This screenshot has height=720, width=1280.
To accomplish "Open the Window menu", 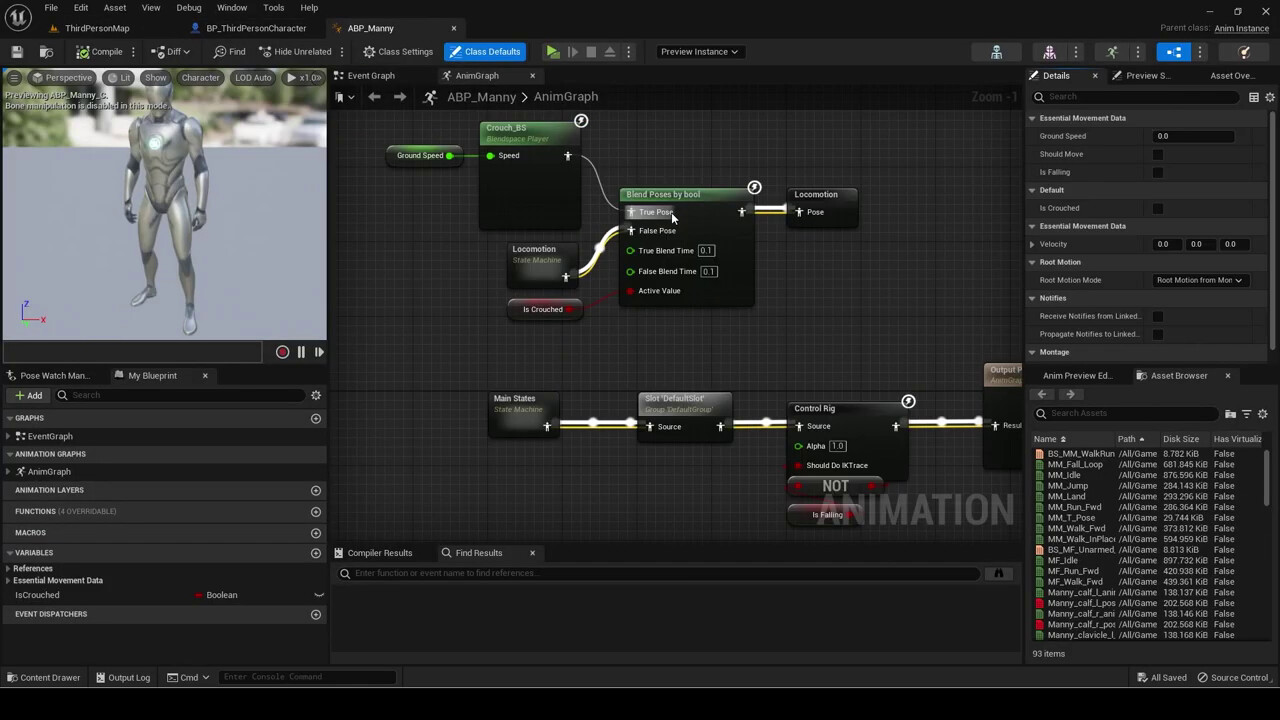I will pos(231,8).
